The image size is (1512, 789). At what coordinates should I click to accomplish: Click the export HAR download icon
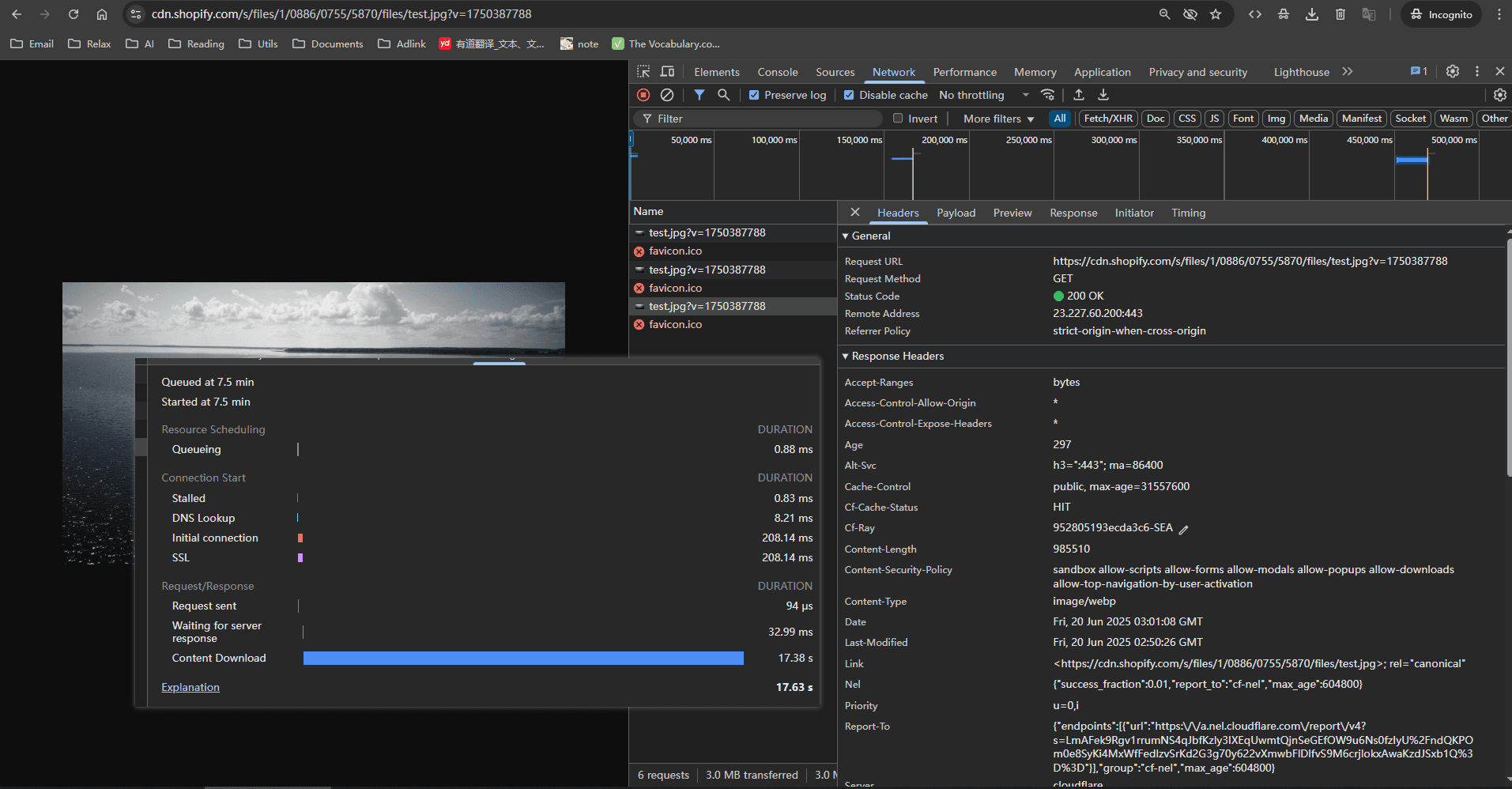pos(1103,95)
